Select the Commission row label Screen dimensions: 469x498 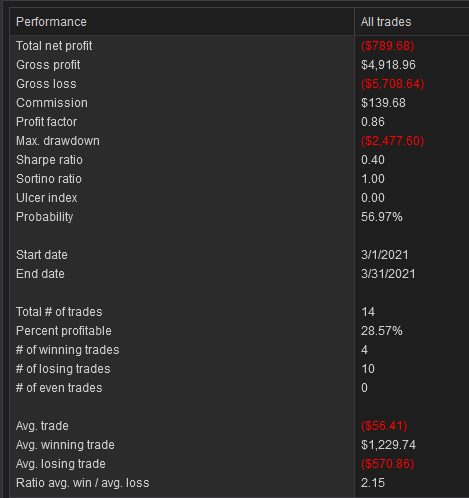pos(52,103)
